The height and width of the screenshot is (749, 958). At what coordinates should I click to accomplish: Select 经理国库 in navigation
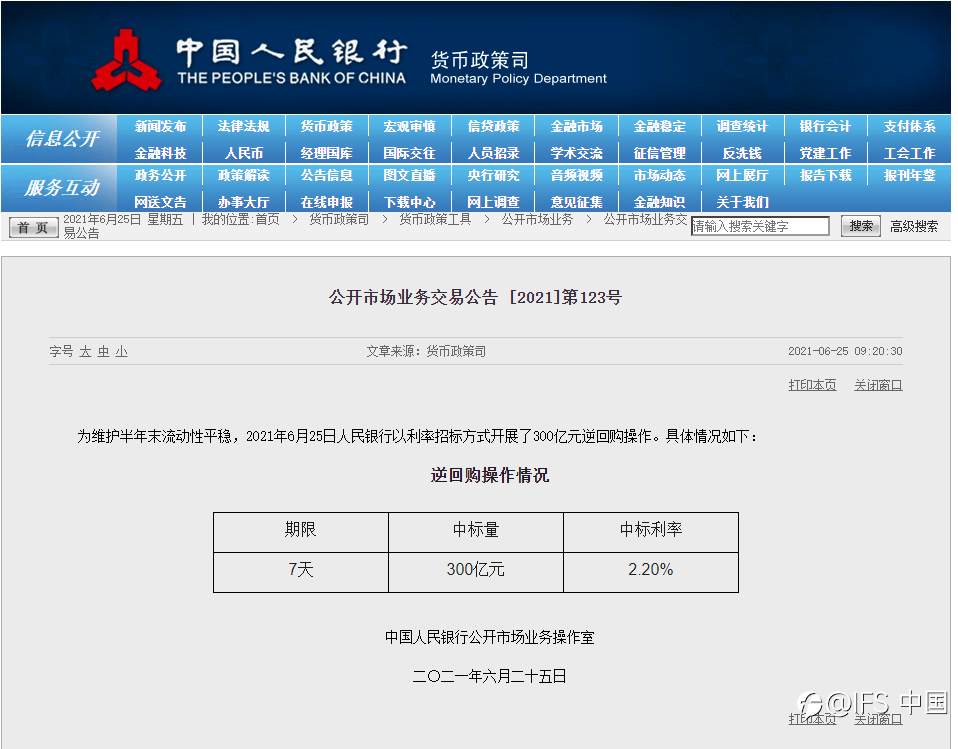326,153
